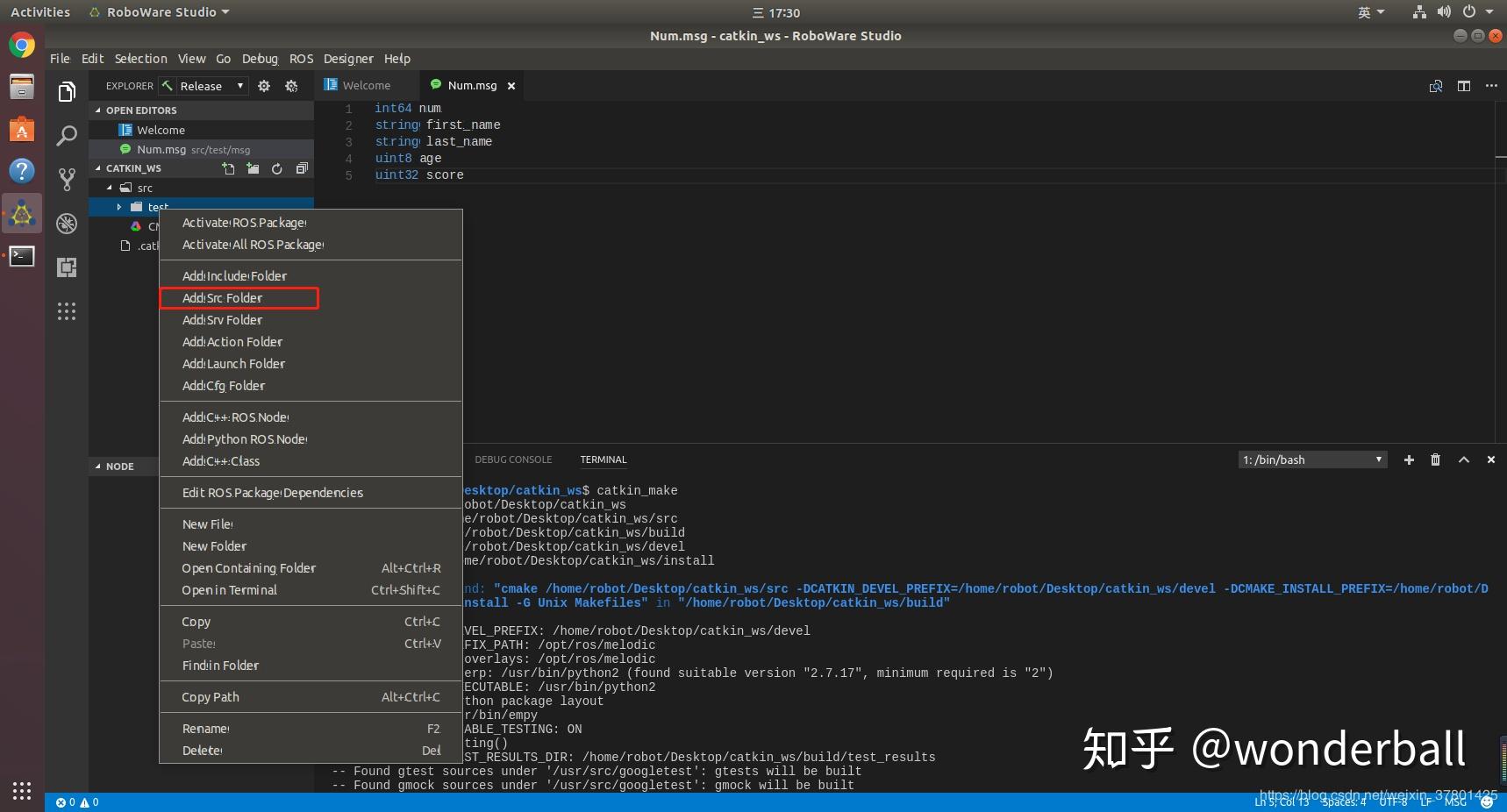Select Num.msg in the Open Editors list

click(201, 149)
